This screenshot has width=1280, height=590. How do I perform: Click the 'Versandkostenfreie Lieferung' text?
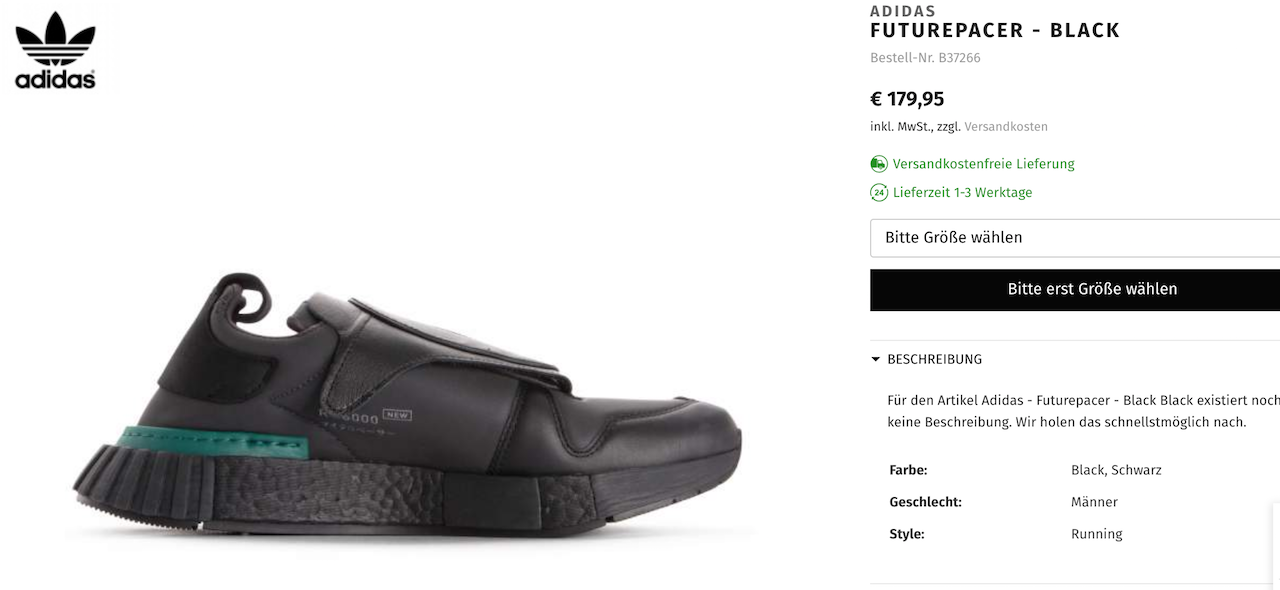(x=983, y=164)
